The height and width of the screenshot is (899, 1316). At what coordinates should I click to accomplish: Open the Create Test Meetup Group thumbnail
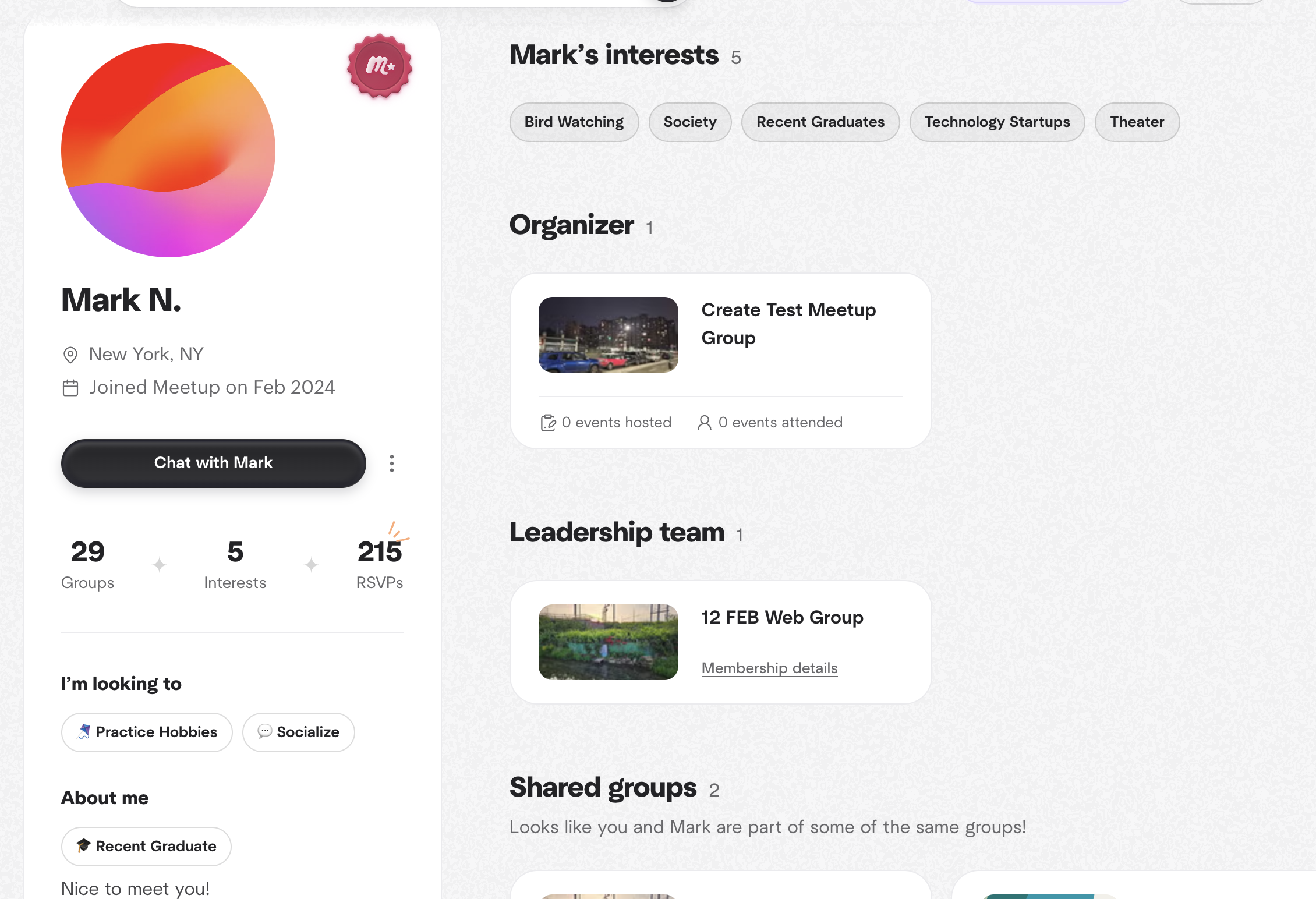608,335
